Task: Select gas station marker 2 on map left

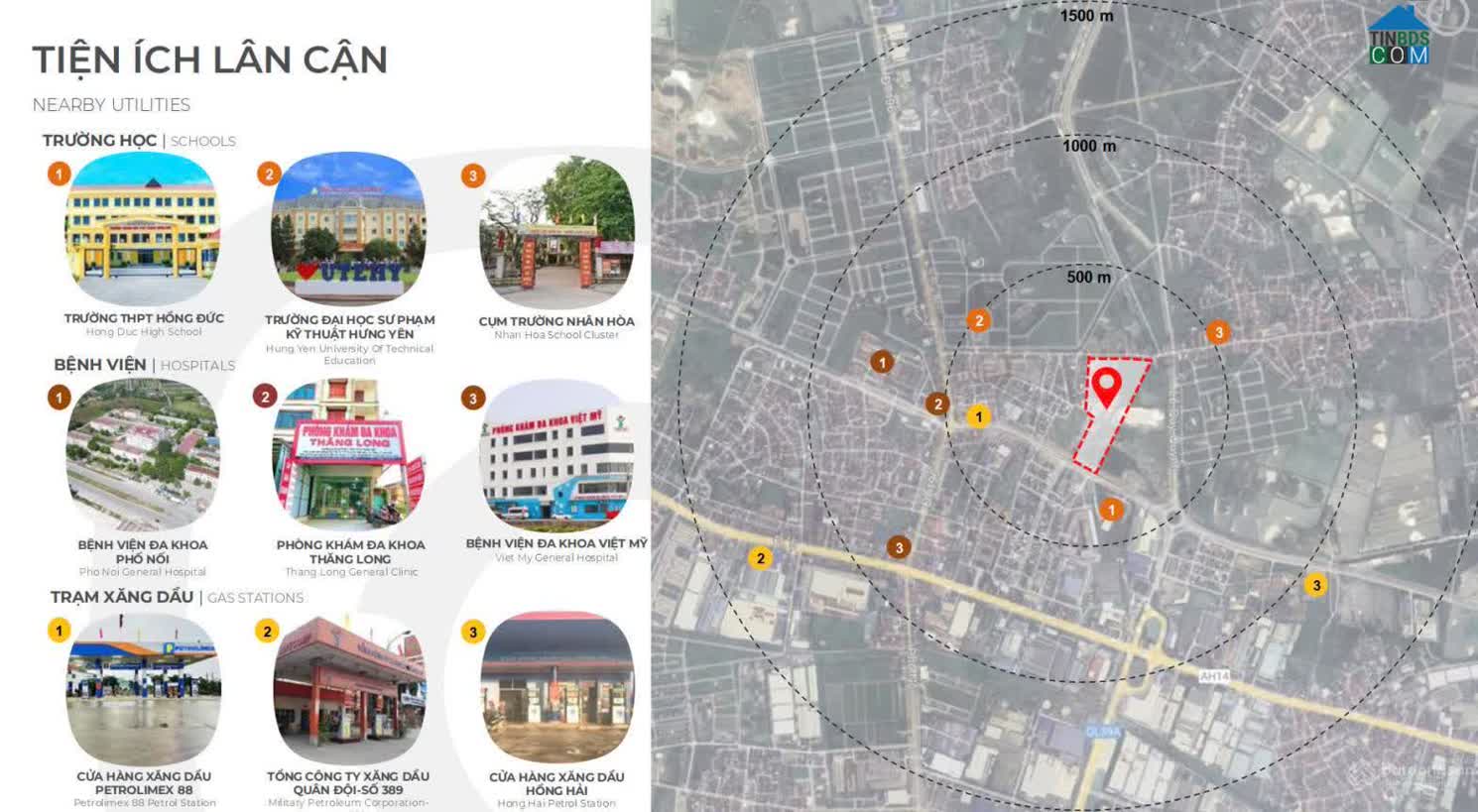Action: 761,558
